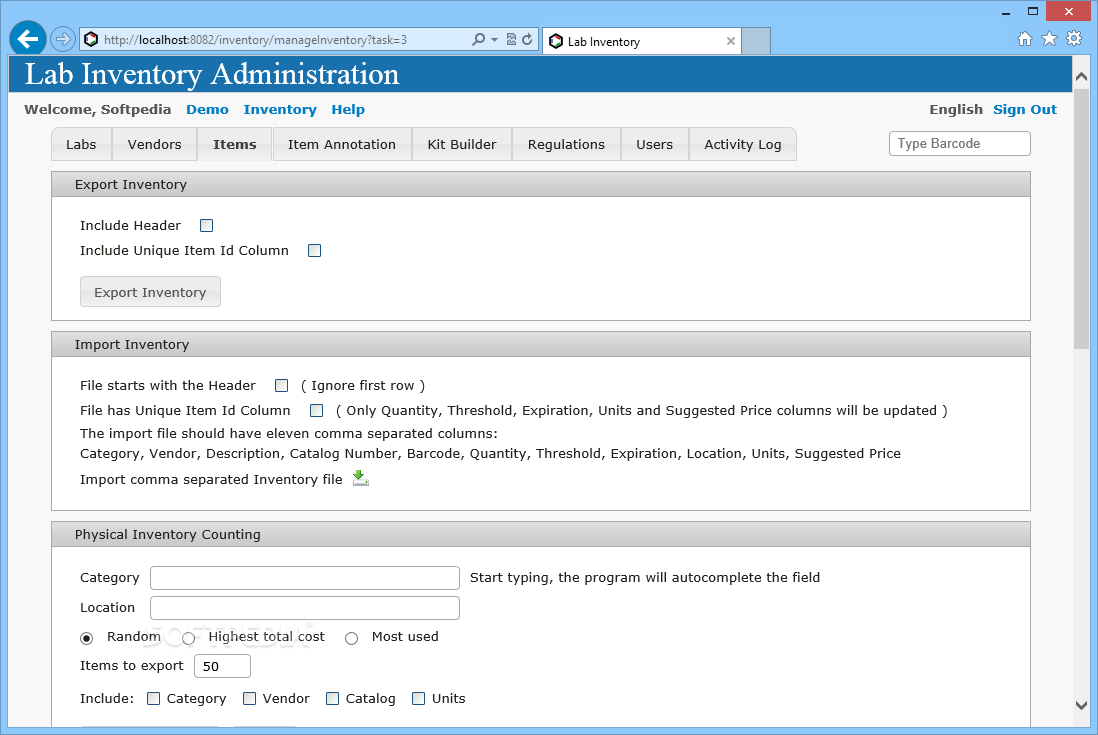1098x735 pixels.
Task: Select the Items tab
Action: (x=235, y=144)
